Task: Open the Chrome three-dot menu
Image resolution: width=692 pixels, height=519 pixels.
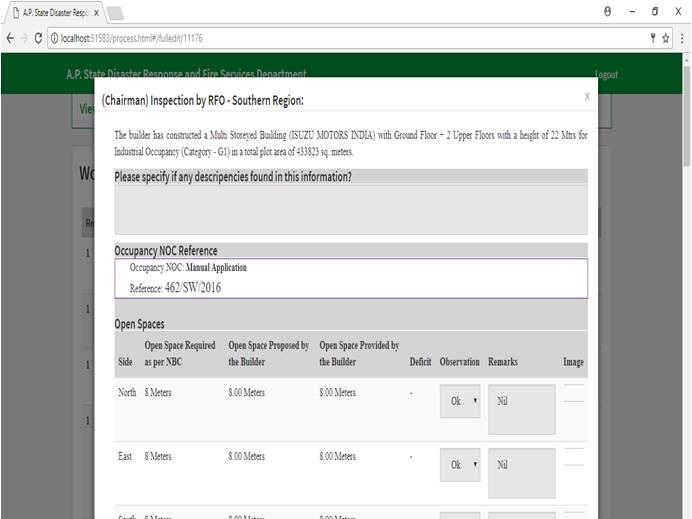Action: 682,38
